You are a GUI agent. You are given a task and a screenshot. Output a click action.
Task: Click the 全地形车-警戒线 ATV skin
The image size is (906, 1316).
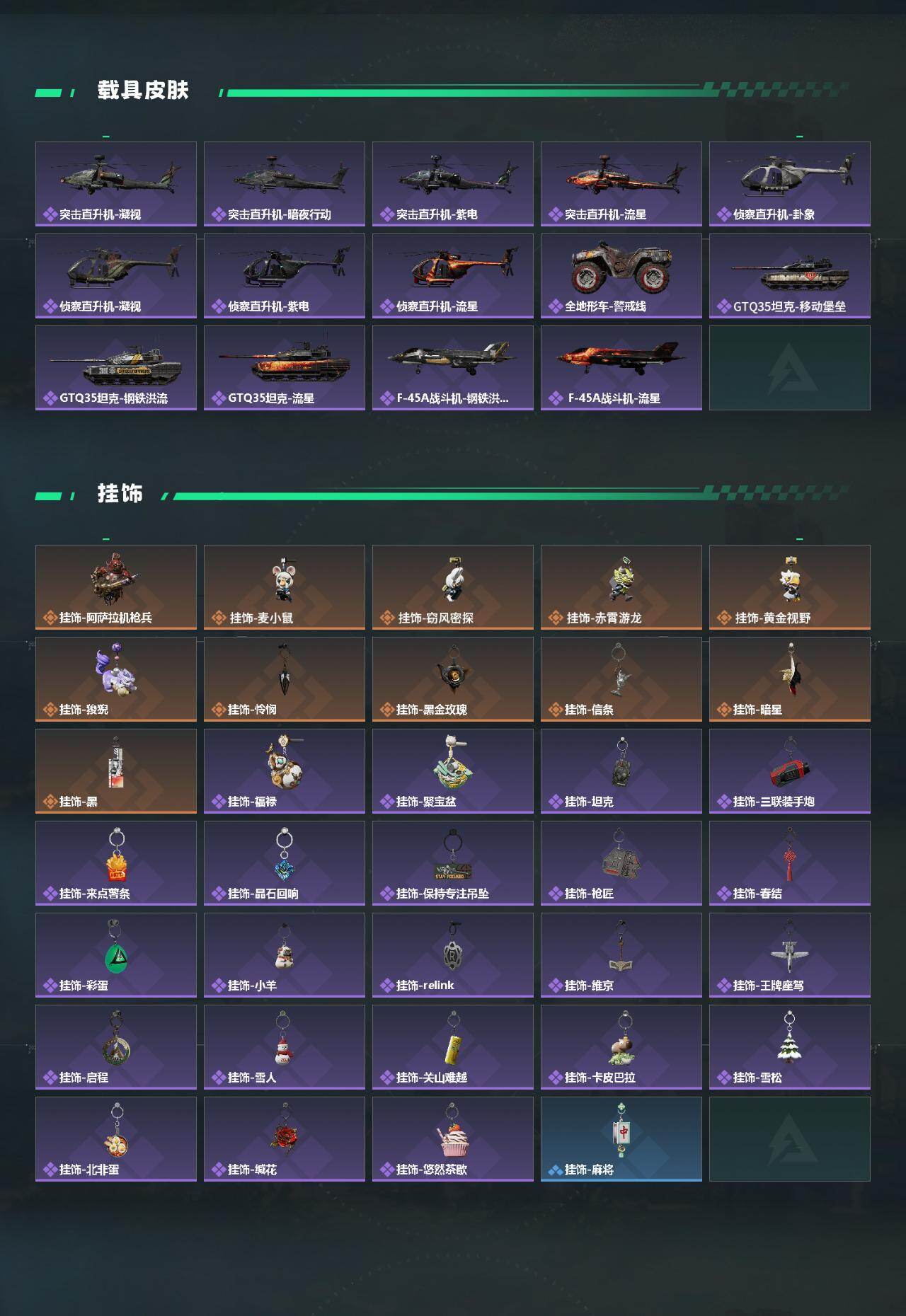tap(621, 276)
